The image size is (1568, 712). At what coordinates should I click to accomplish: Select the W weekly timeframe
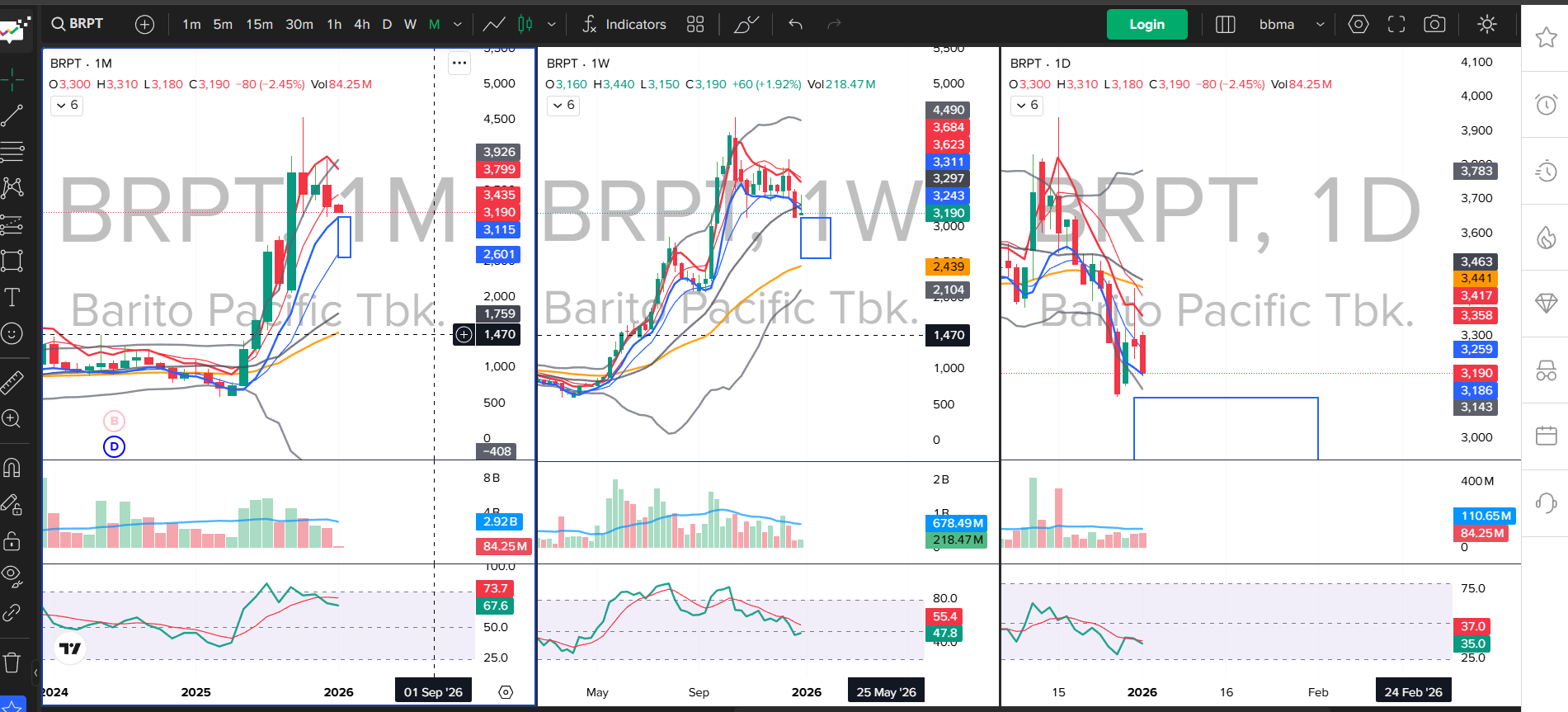410,24
